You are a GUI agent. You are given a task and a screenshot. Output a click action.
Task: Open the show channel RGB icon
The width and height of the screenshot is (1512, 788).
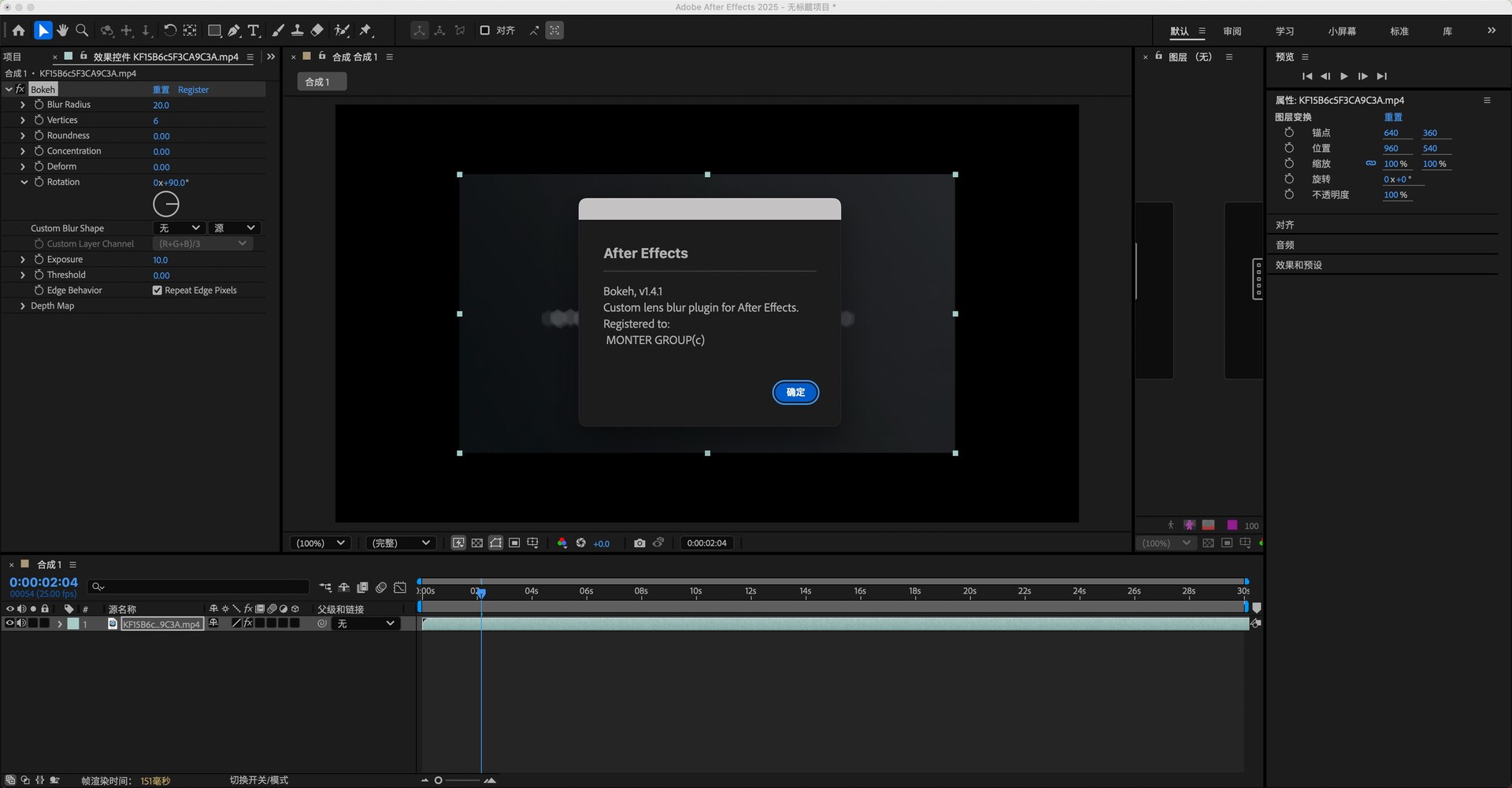tap(562, 543)
